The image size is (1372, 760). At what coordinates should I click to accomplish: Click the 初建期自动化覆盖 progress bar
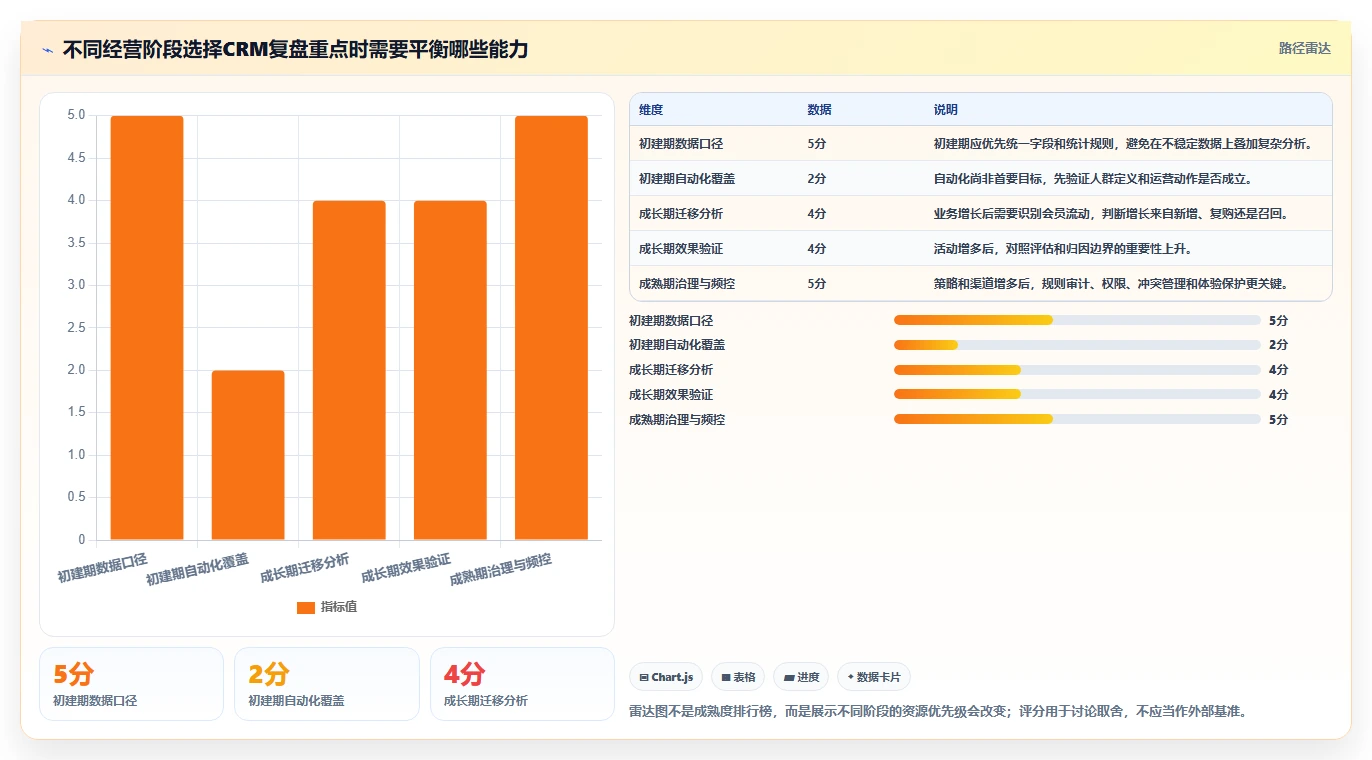coord(1077,345)
